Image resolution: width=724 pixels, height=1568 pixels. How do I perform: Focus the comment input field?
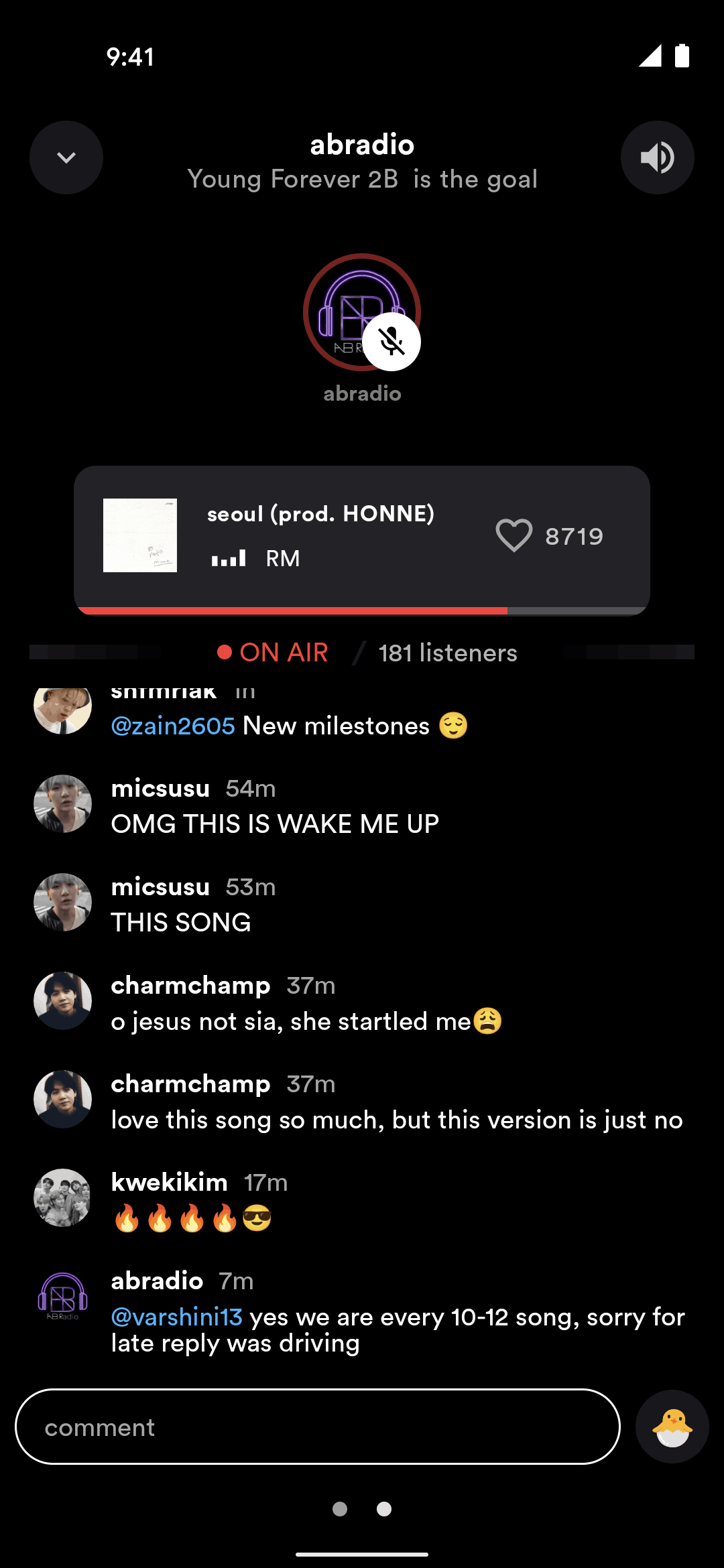pyautogui.click(x=318, y=1427)
